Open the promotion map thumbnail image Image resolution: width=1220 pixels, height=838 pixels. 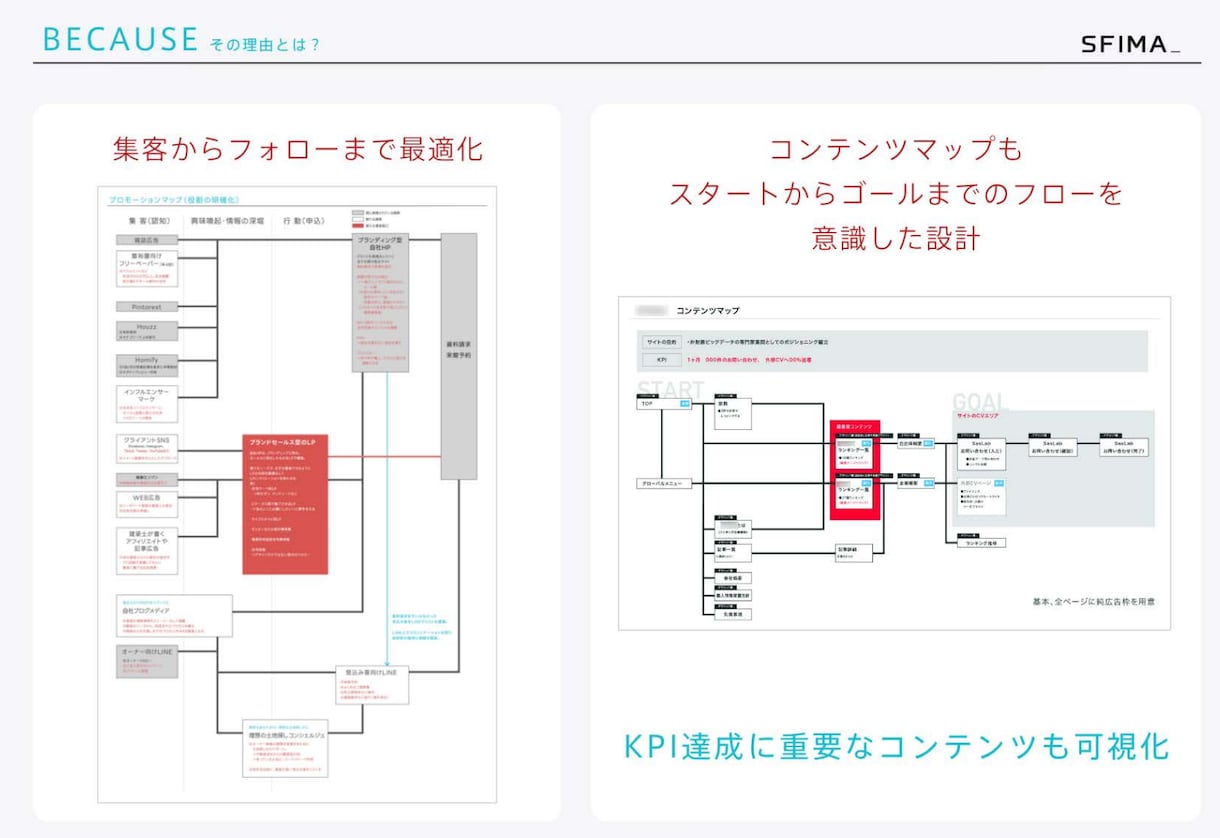click(297, 494)
